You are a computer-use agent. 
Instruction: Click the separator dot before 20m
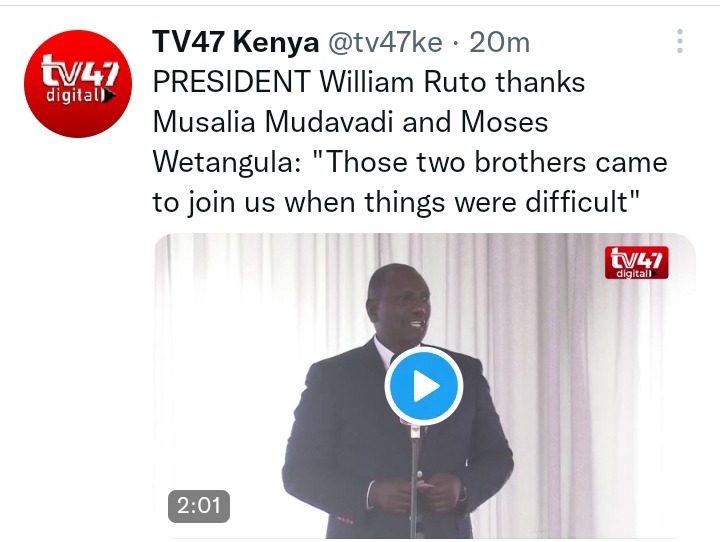click(x=456, y=44)
